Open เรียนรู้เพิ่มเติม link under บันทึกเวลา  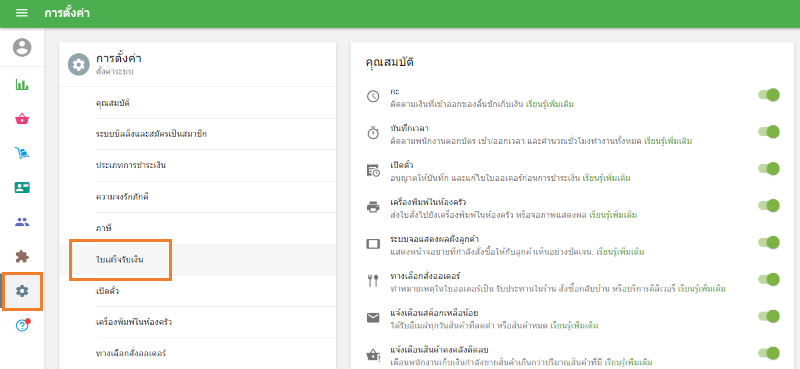point(668,141)
